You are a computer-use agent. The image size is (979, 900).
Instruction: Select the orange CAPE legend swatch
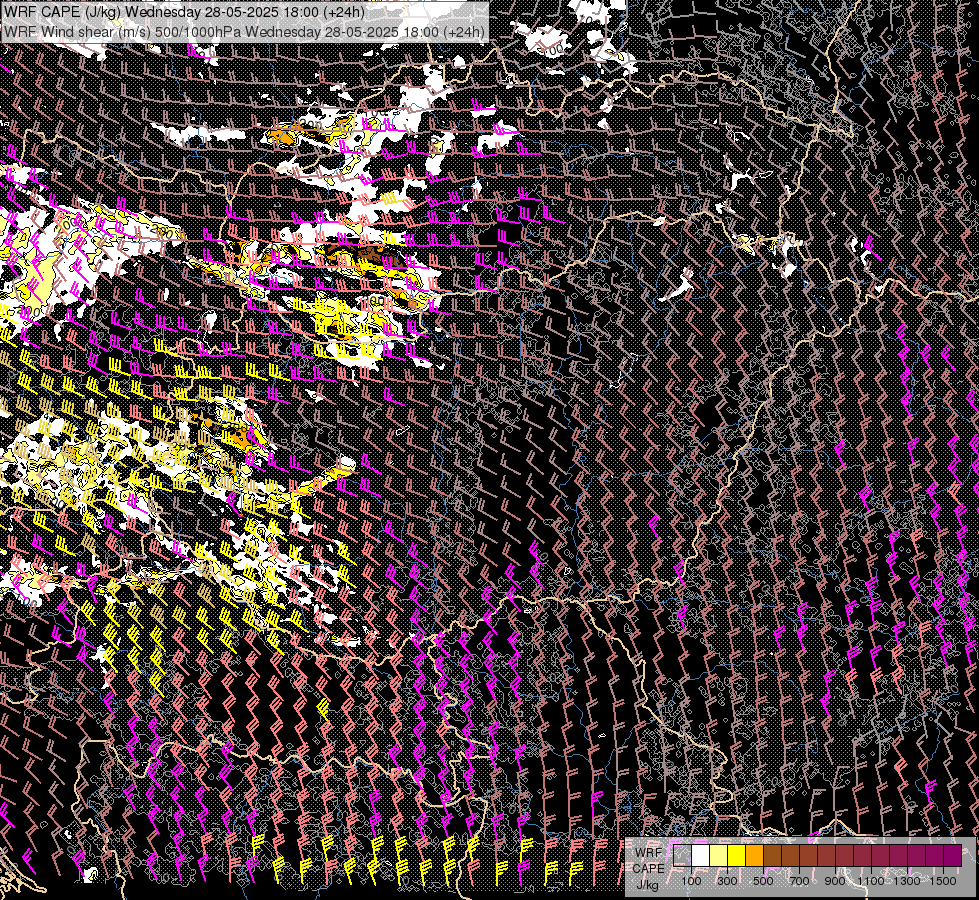tap(754, 855)
